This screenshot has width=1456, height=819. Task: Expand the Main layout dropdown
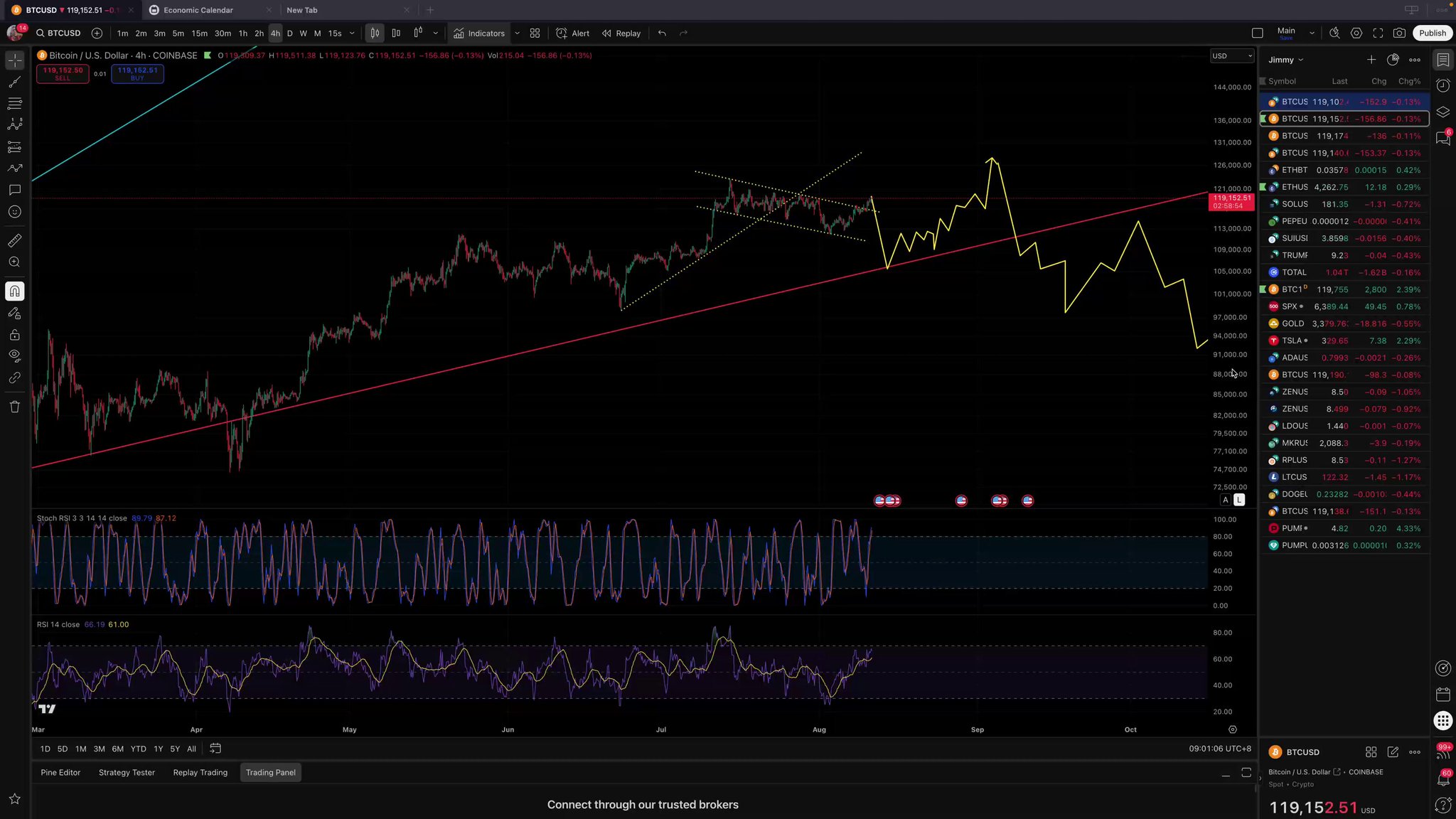tap(1312, 33)
